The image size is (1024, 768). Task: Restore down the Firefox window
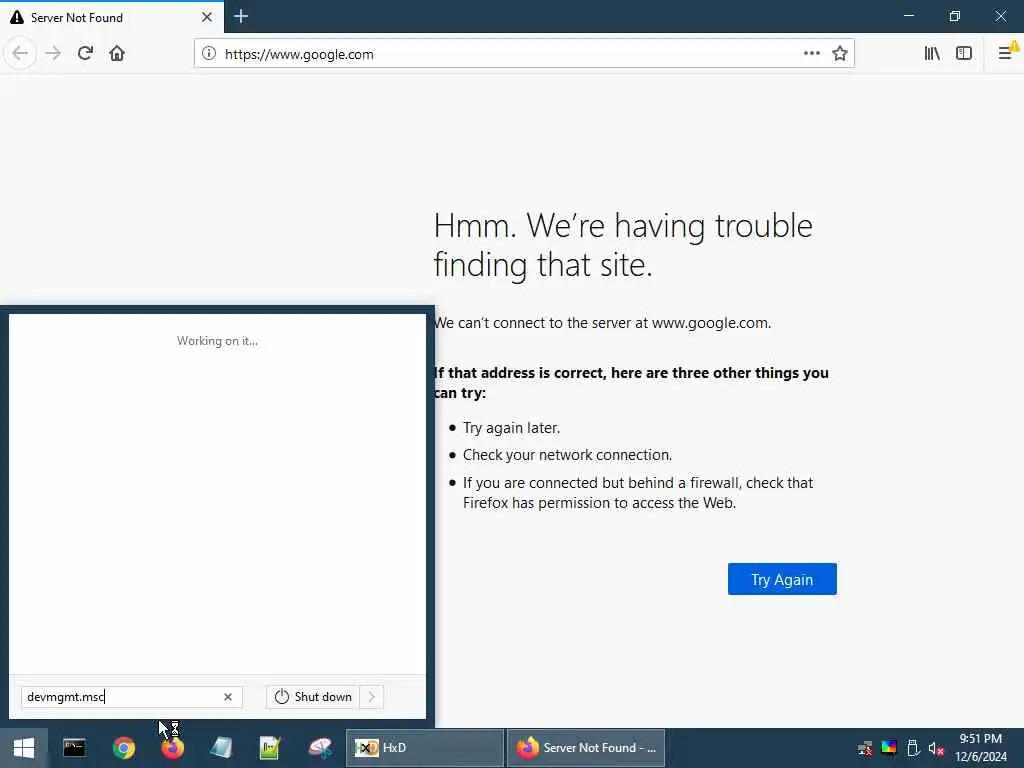pos(955,16)
